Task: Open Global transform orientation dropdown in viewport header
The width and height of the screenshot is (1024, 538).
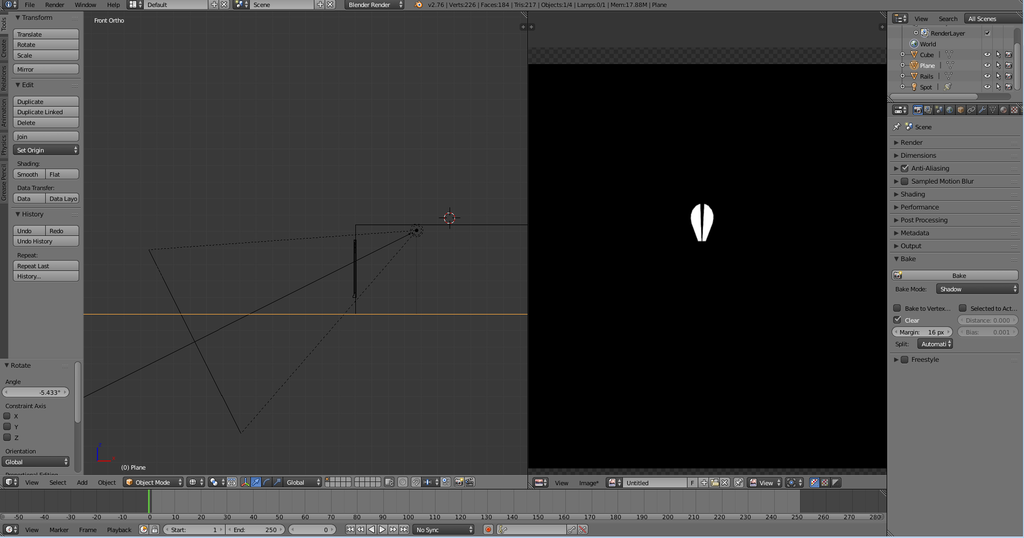Action: (303, 483)
